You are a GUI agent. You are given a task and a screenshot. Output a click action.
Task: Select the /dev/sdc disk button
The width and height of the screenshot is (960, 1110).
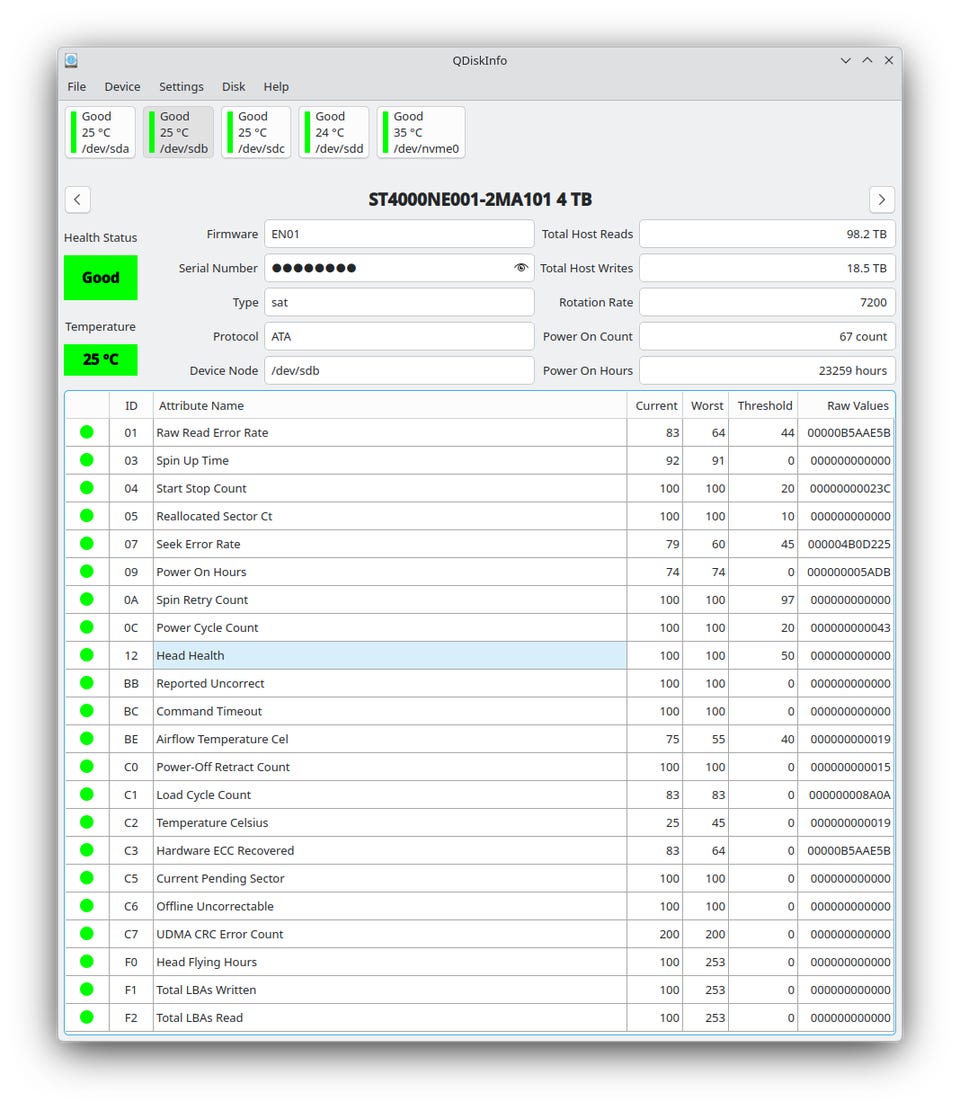point(256,132)
